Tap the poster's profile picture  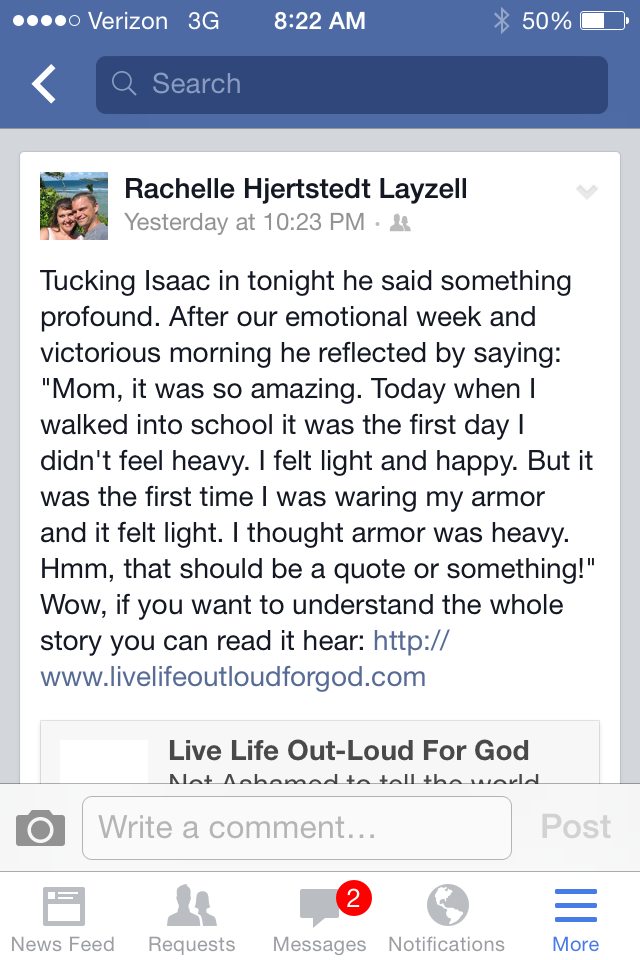tap(74, 206)
